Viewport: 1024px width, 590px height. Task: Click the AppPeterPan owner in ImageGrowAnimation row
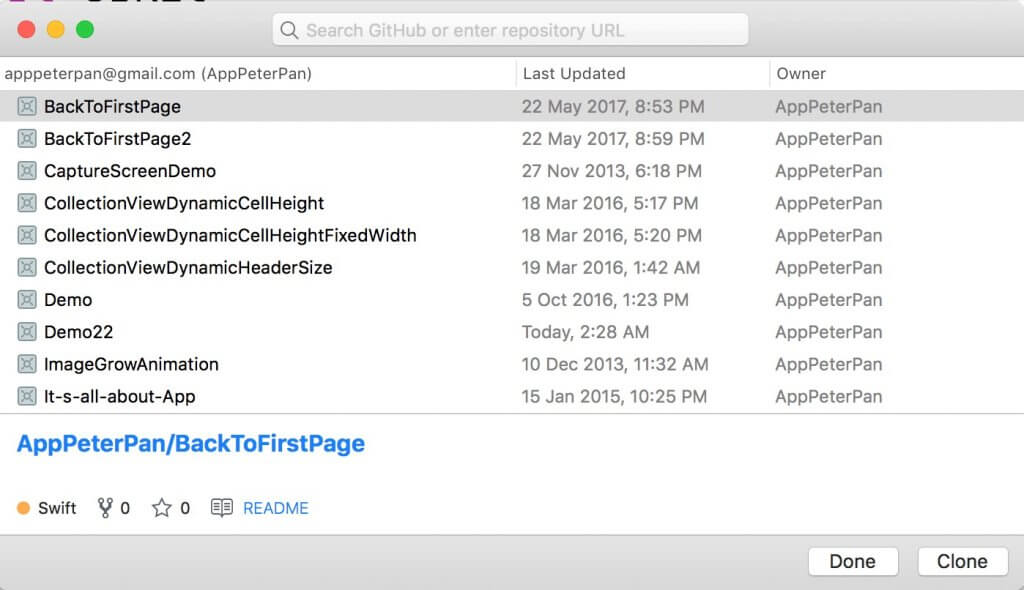[829, 364]
